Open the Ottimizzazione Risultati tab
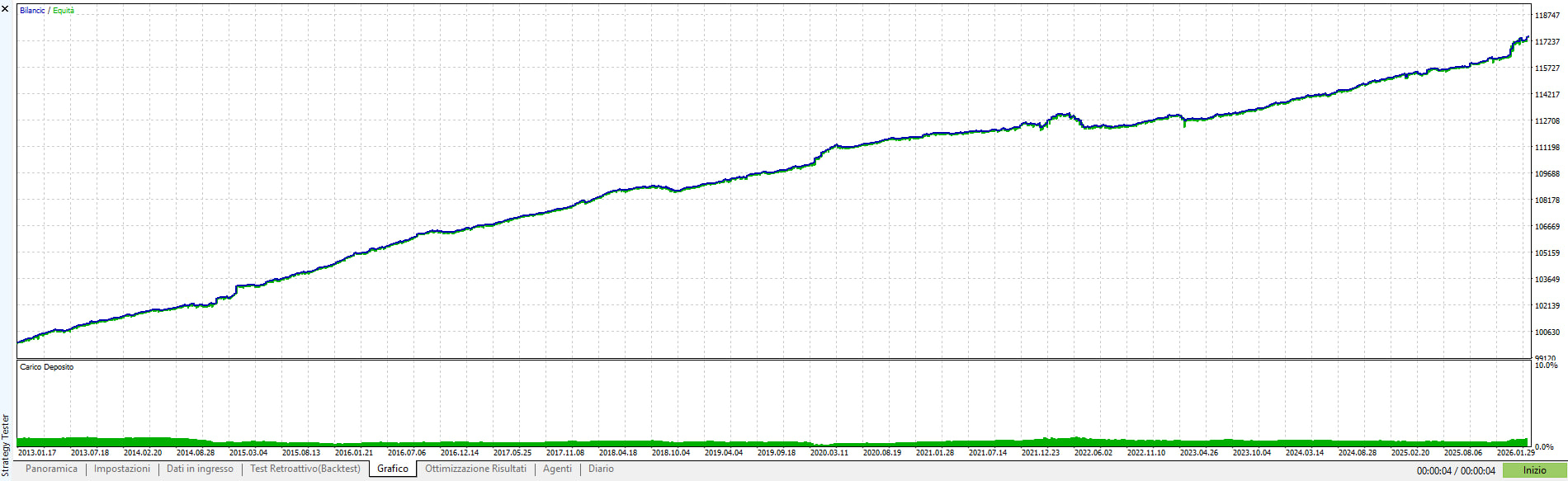The image size is (1568, 481). click(475, 469)
